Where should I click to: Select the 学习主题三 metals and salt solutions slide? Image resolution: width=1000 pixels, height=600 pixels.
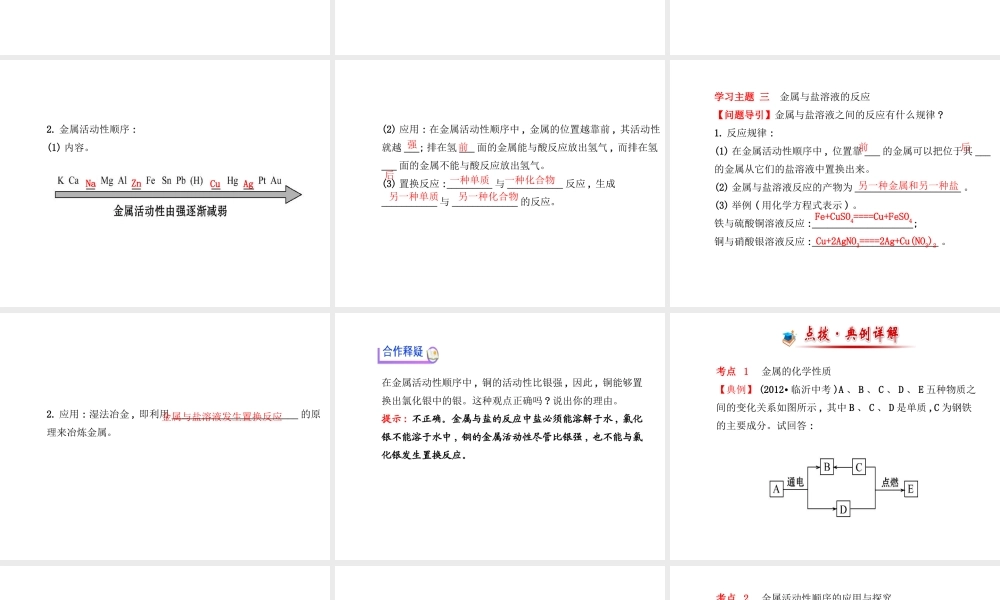(x=835, y=183)
